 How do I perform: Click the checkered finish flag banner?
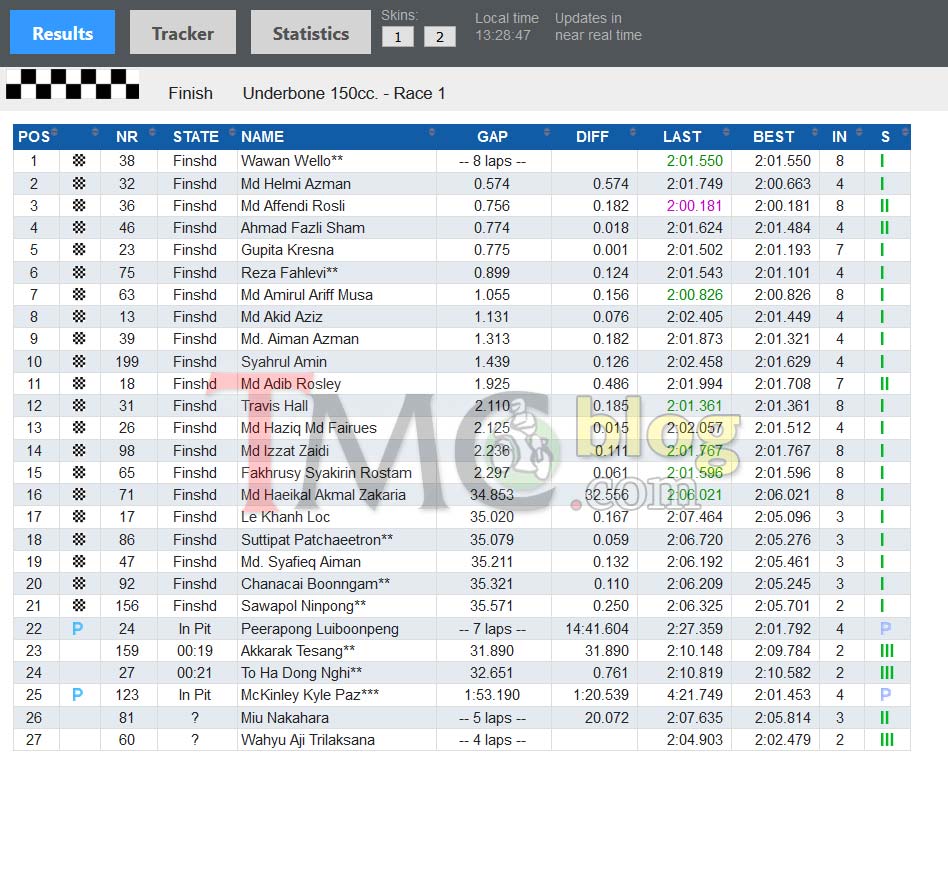click(x=73, y=84)
